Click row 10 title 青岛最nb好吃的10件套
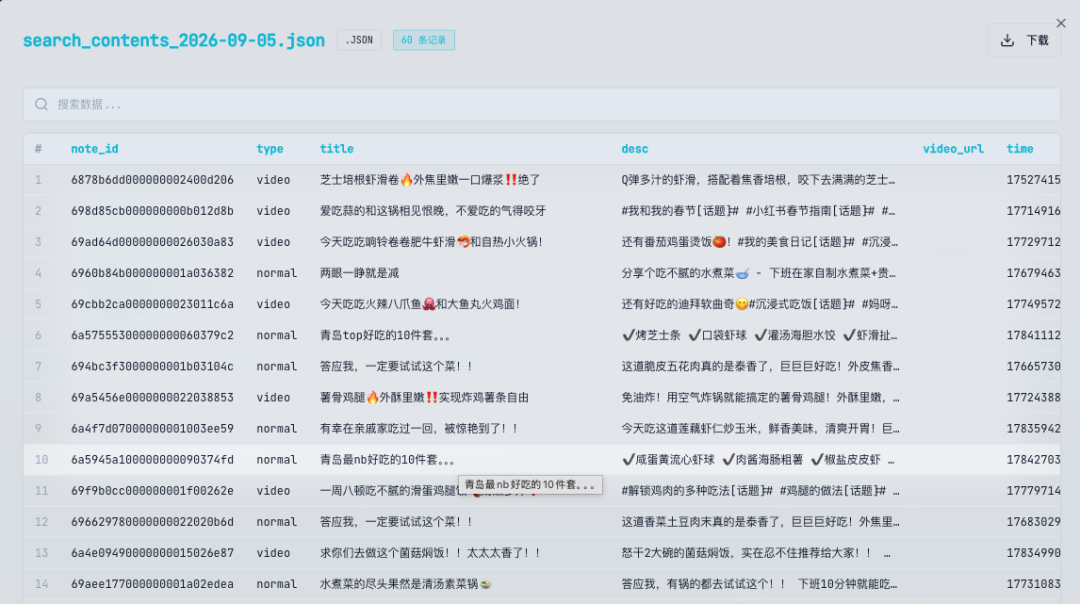Image resolution: width=1080 pixels, height=604 pixels. (x=387, y=459)
